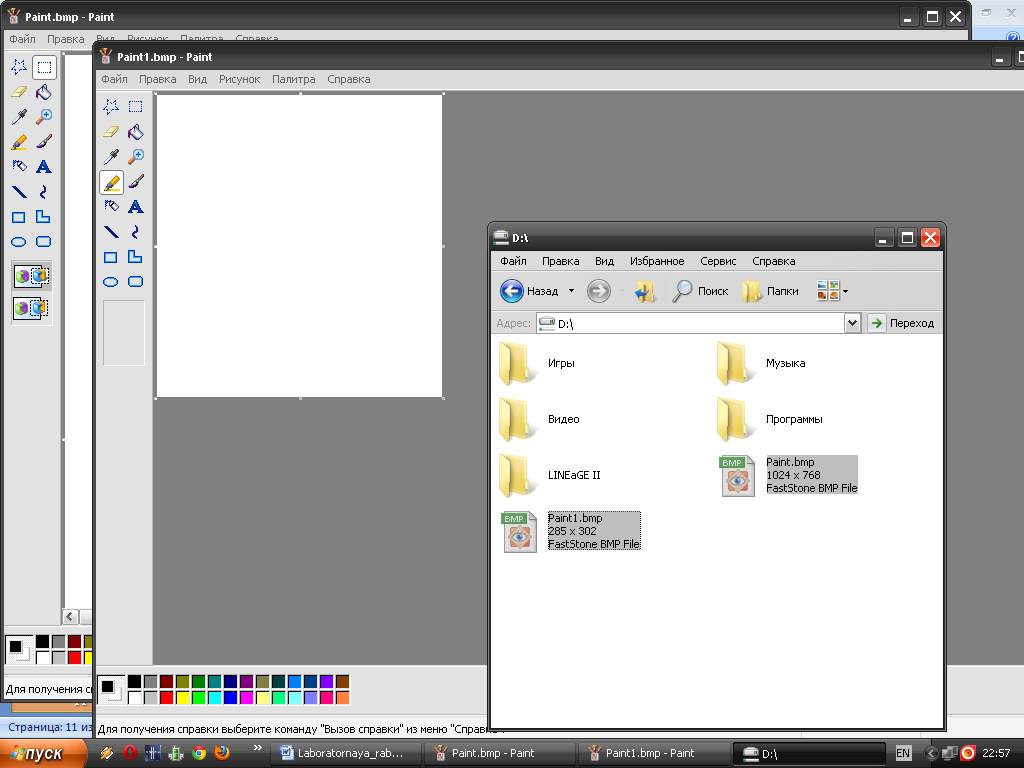Screen dimensions: 1024x768
Task: Select the Pencil tool in Paint1.bmp window
Action: click(x=111, y=182)
